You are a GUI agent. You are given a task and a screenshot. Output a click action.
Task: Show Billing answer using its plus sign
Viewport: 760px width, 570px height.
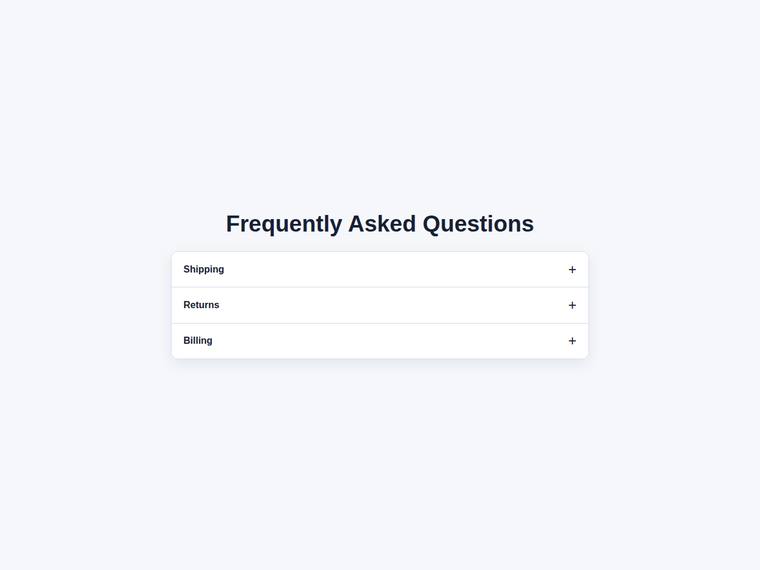point(572,341)
